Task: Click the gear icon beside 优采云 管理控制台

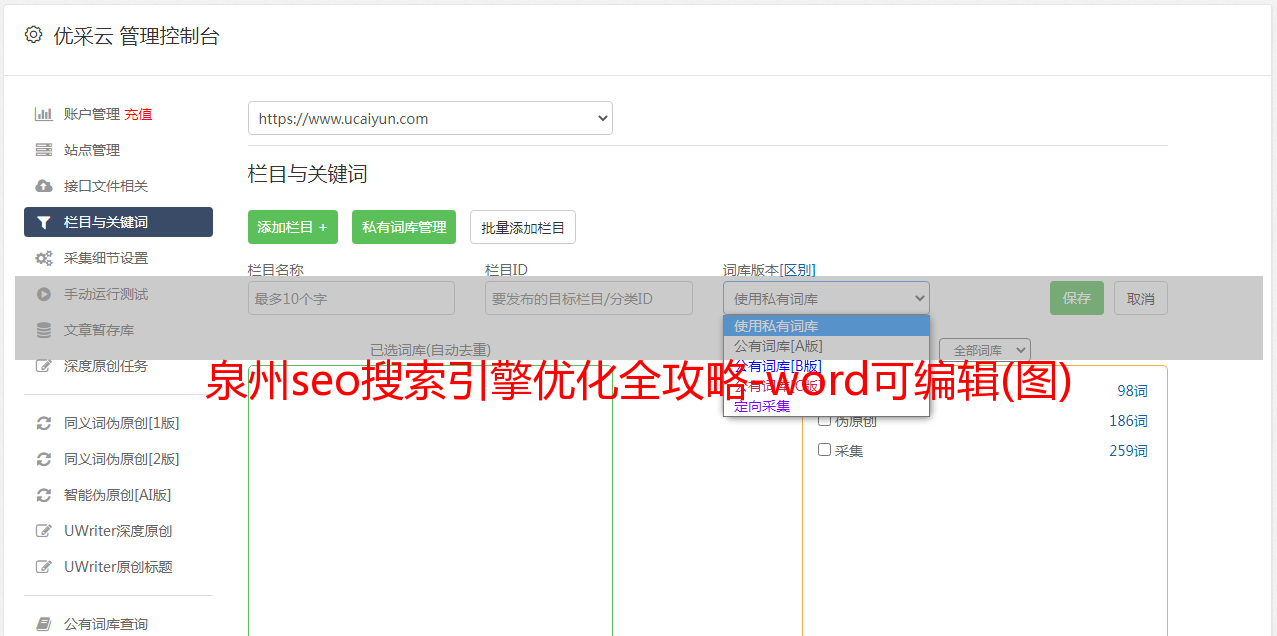Action: click(x=33, y=35)
